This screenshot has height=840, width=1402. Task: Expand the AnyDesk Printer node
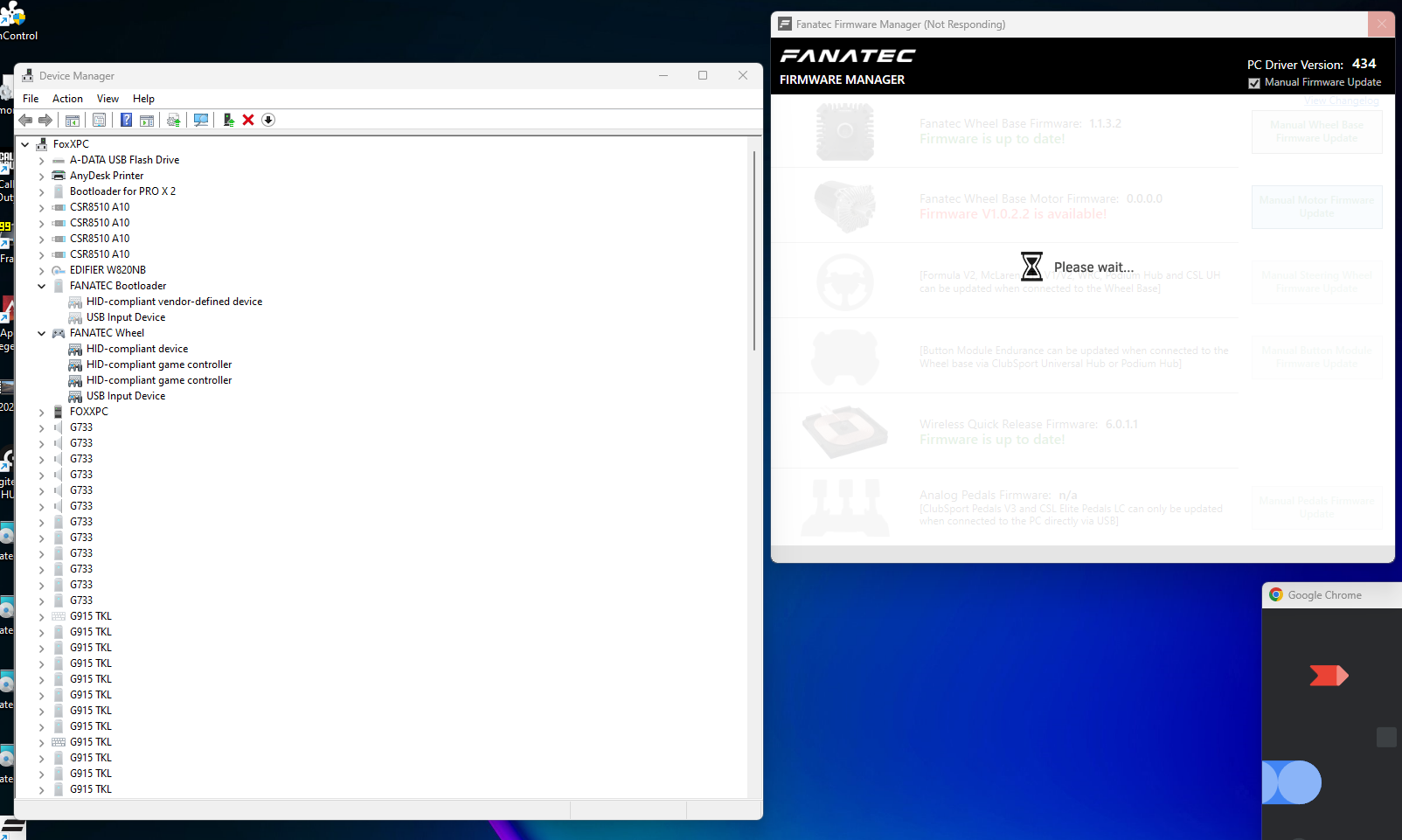41,177
